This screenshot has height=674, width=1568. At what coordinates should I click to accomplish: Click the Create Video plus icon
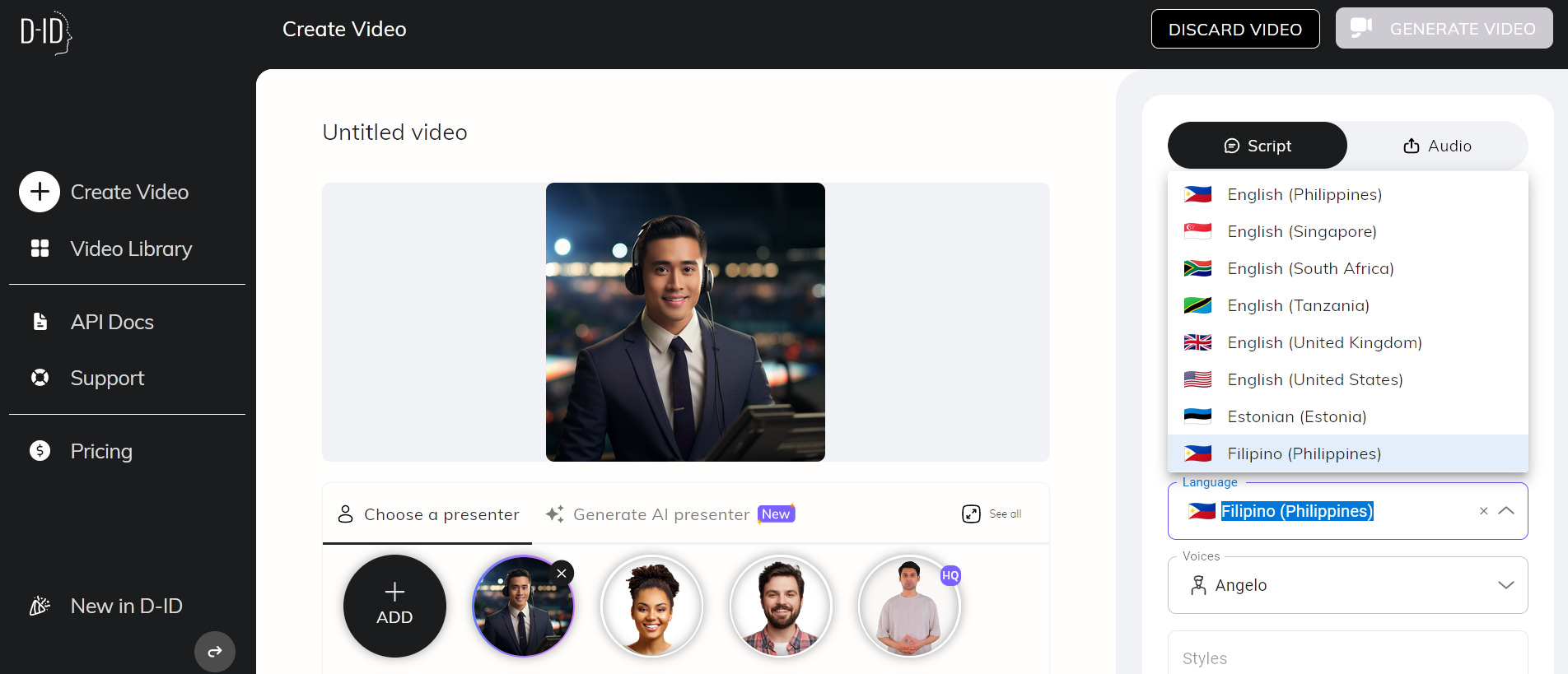[40, 192]
